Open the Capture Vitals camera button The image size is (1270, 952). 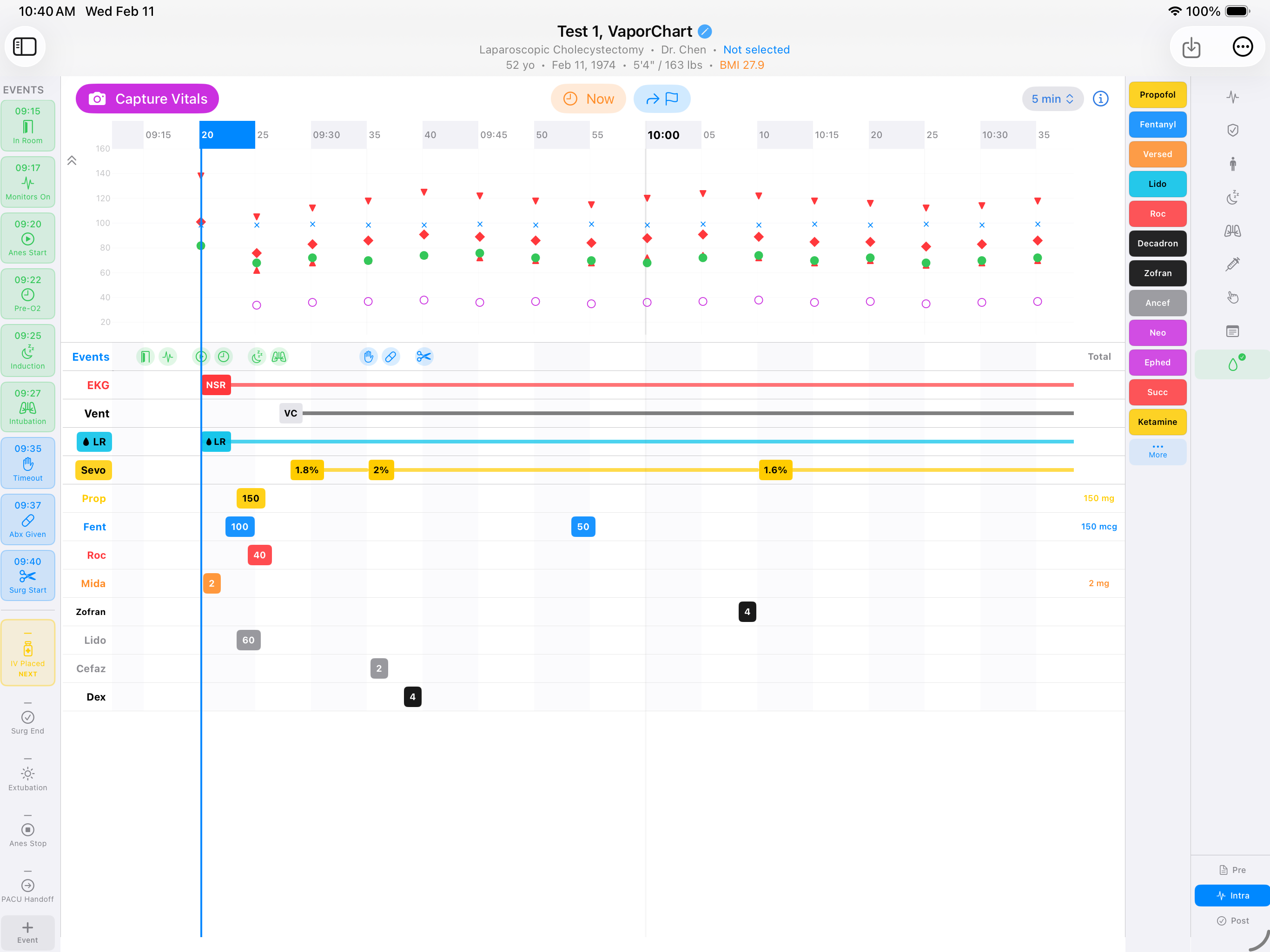click(147, 98)
